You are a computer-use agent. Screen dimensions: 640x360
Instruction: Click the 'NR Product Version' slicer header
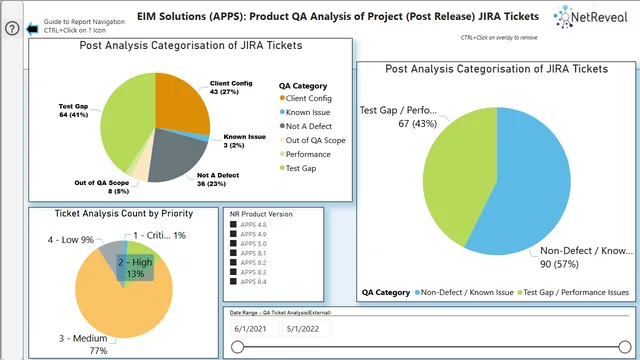261,214
